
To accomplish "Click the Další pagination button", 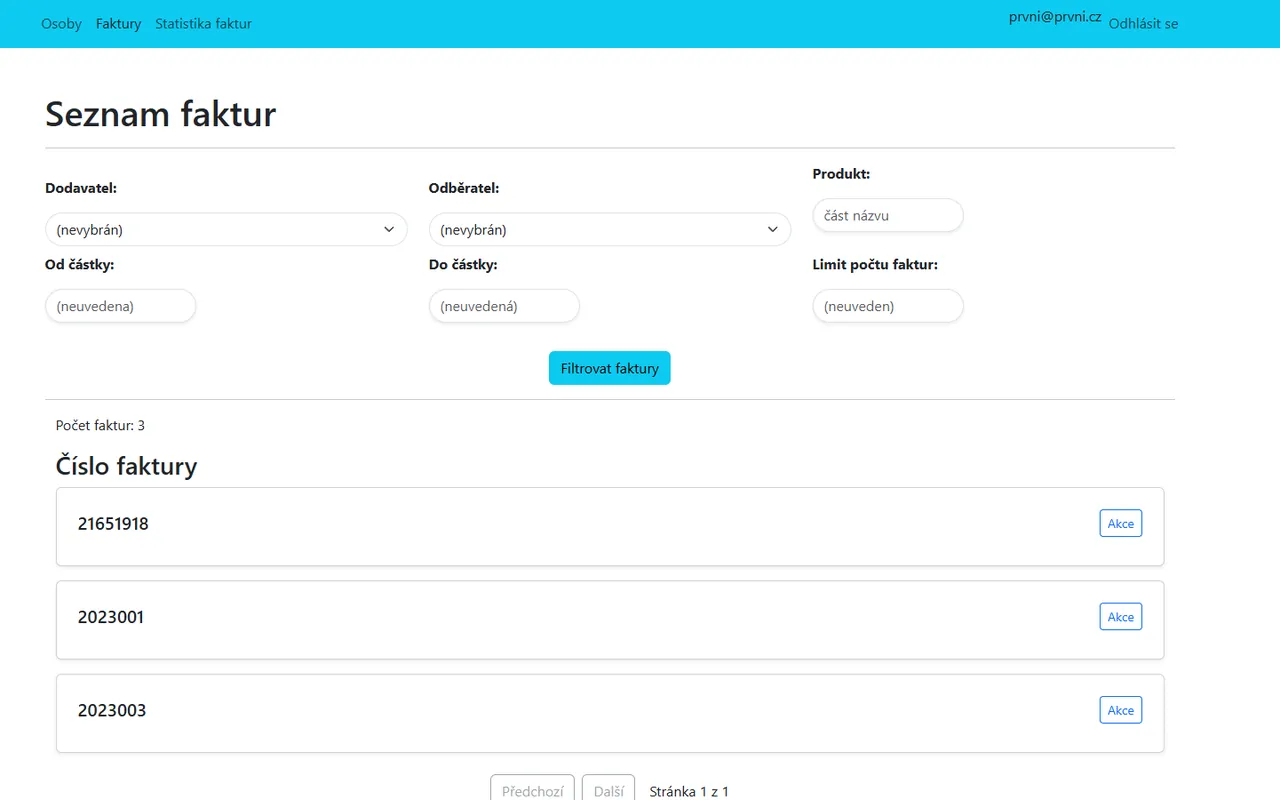I will [608, 790].
